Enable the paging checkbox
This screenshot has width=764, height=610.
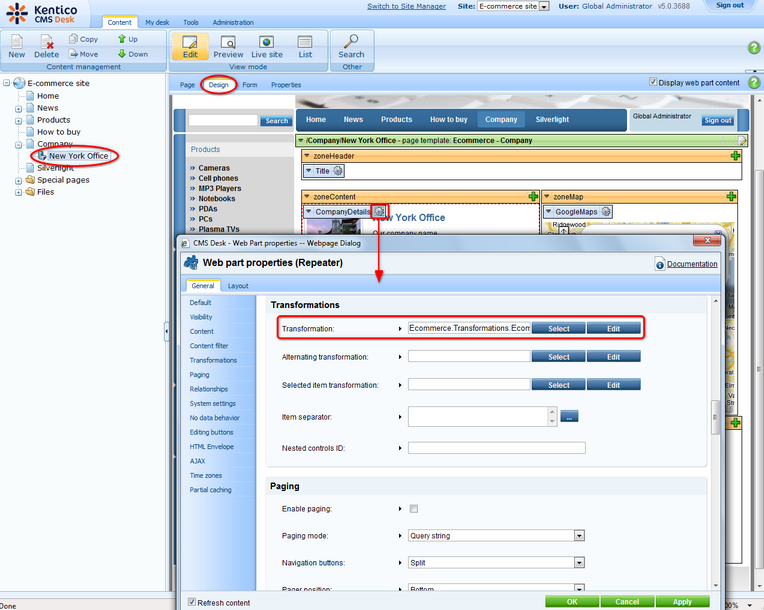pyautogui.click(x=414, y=509)
